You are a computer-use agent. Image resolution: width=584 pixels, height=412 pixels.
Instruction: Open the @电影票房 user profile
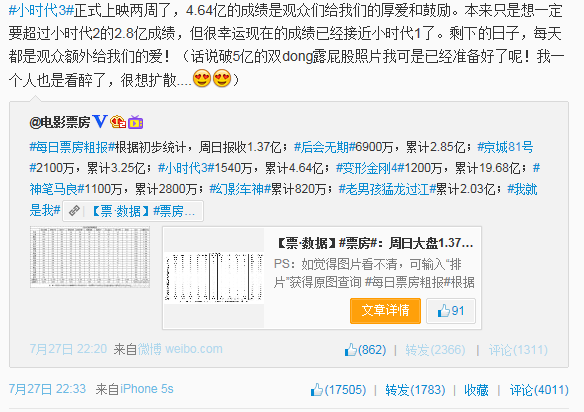(60, 122)
